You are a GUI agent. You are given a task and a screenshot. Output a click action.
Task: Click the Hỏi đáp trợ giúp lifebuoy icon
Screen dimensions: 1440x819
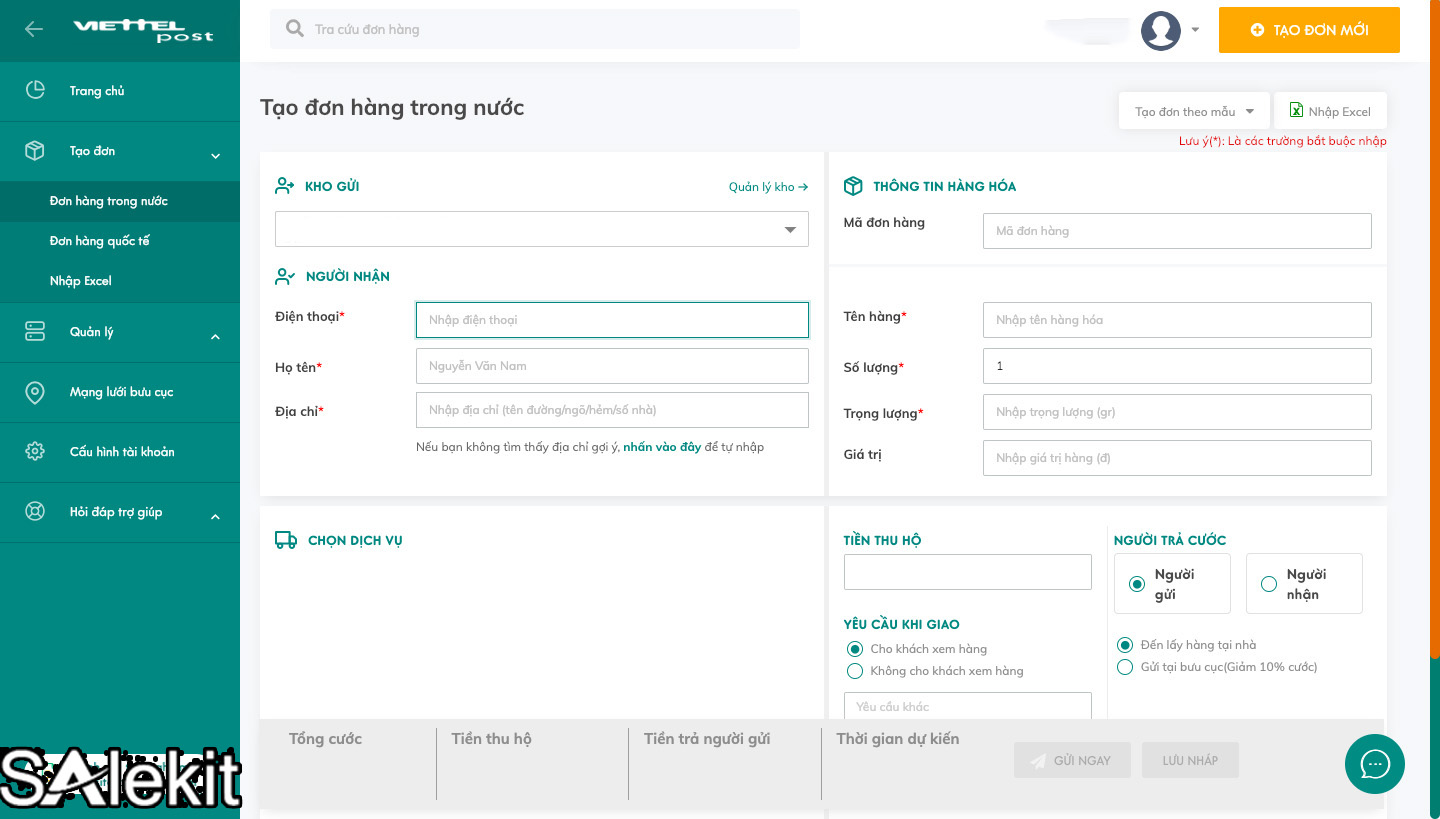[x=35, y=512]
